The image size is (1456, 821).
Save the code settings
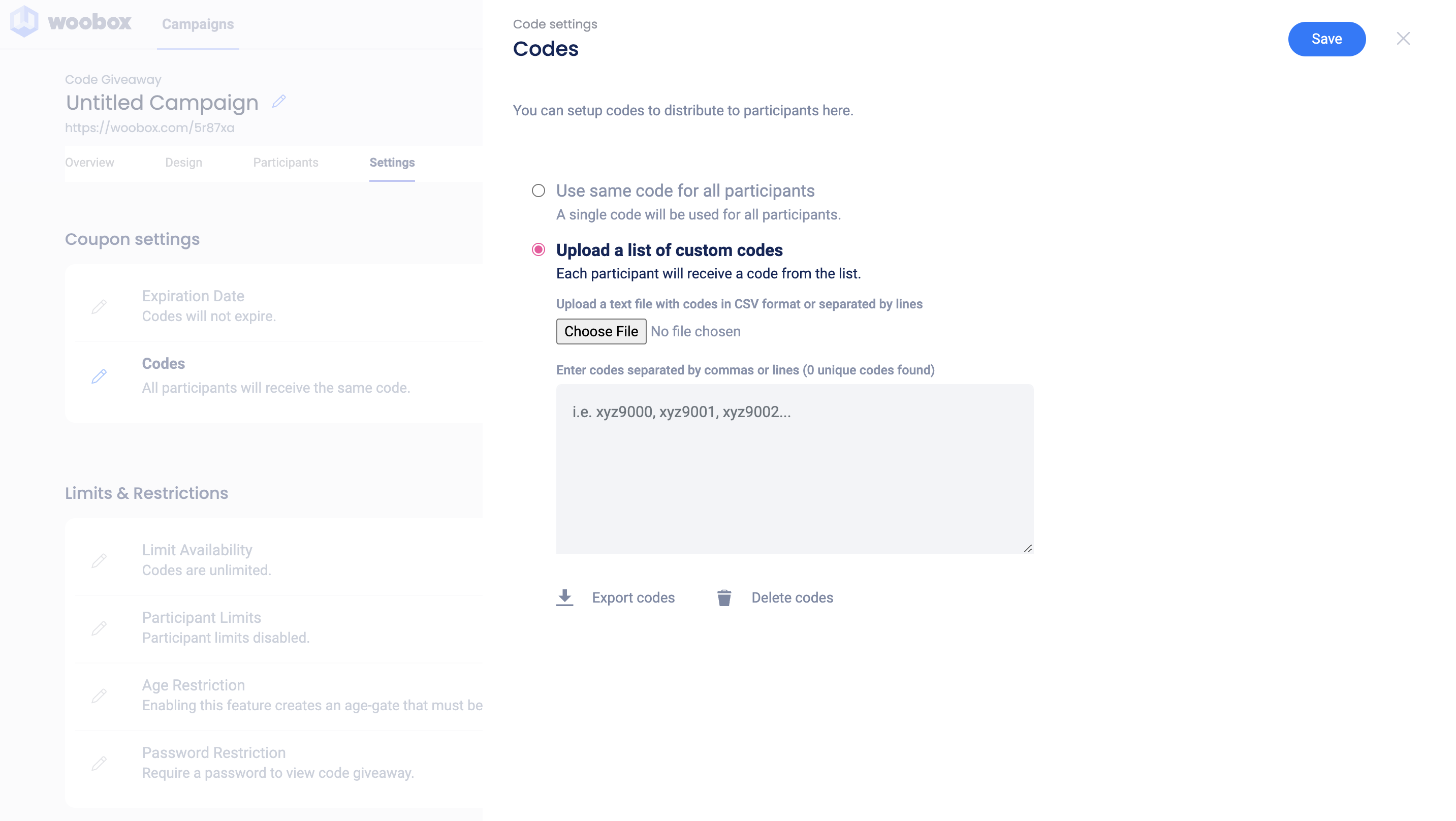(x=1326, y=39)
